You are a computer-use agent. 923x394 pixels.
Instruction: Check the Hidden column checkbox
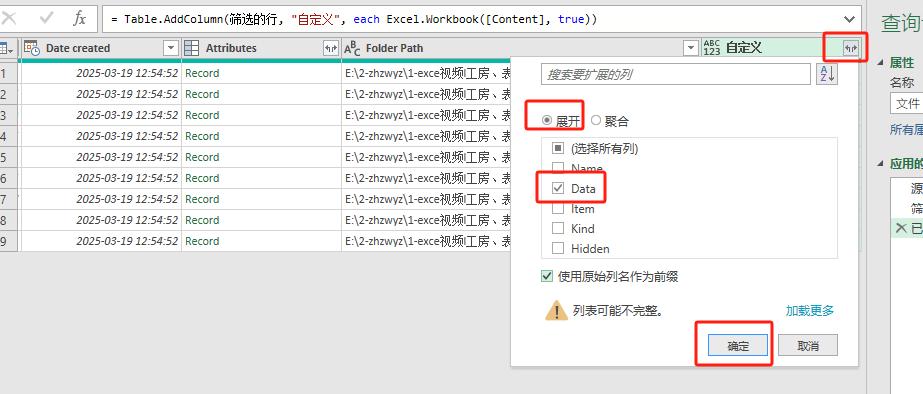tap(558, 249)
